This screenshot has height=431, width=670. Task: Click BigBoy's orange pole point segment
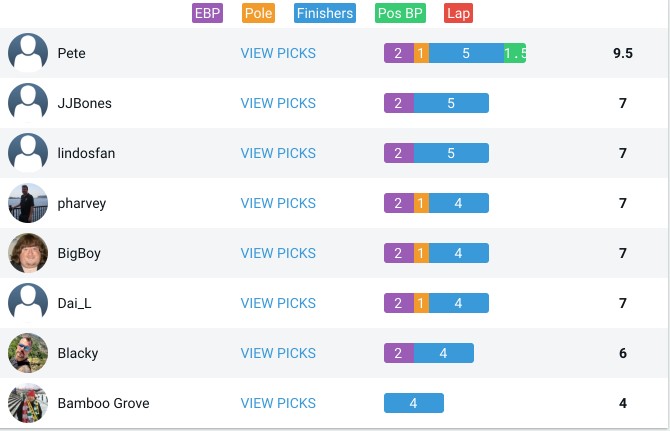coord(421,253)
